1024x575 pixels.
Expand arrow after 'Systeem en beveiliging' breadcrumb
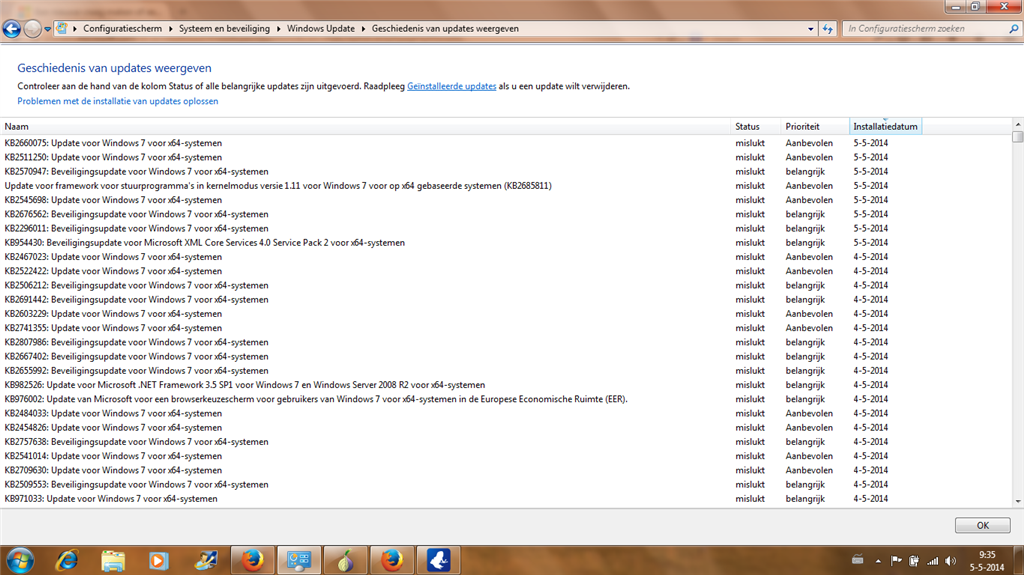click(278, 29)
